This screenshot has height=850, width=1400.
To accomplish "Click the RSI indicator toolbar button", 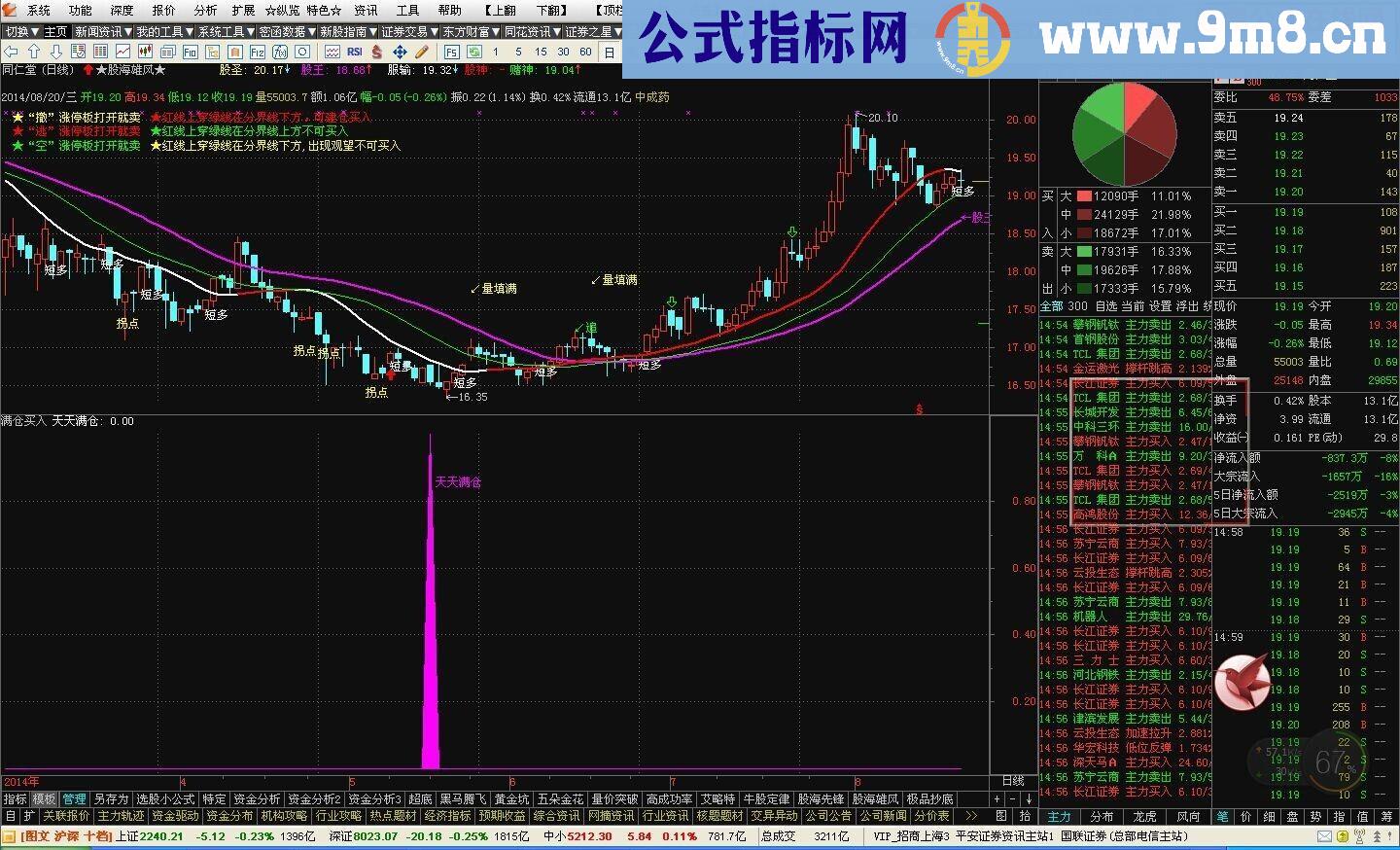I will (356, 53).
